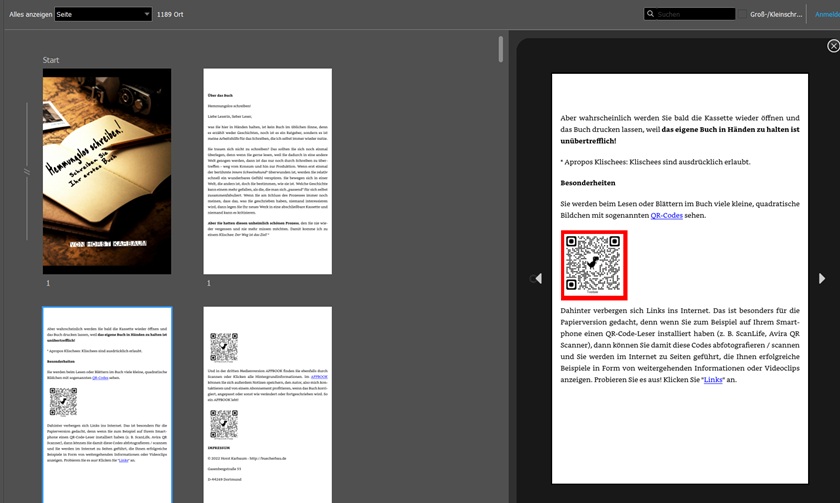The width and height of the screenshot is (840, 503).
Task: Click the 'Besonderheiten' heading in preview
Action: coord(588,183)
